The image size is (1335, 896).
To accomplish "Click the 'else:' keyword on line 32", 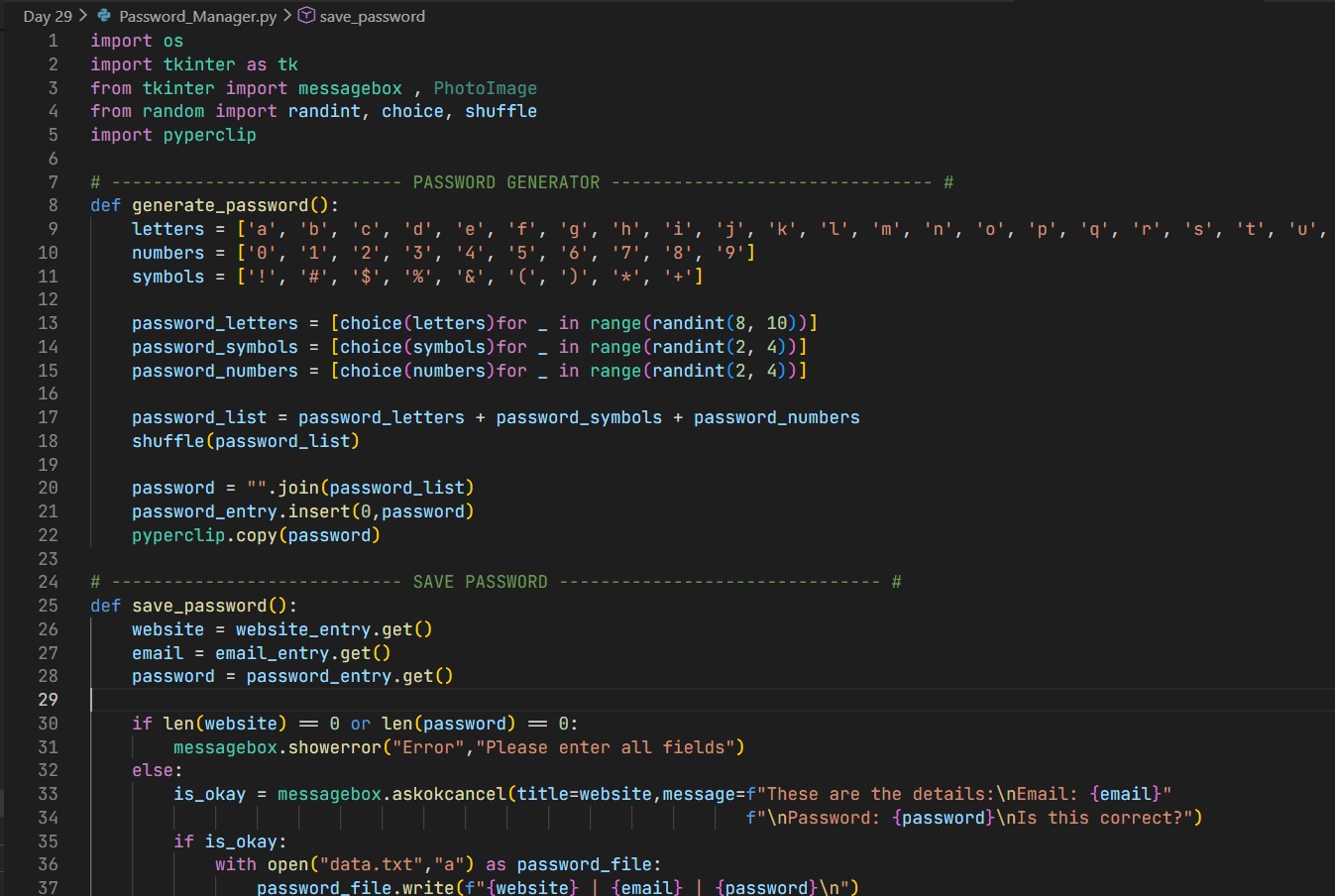I will coord(158,770).
